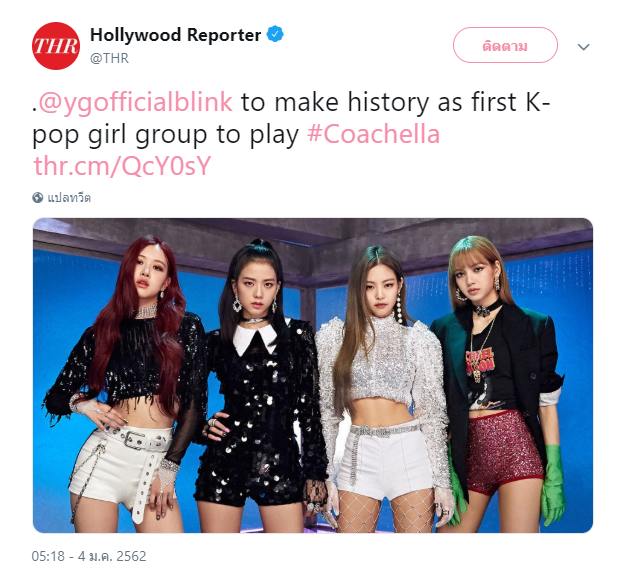The width and height of the screenshot is (621, 578).
Task: Open the tweet timestamp 05:18 - 4 ม.ค. 2562
Action: coord(89,556)
